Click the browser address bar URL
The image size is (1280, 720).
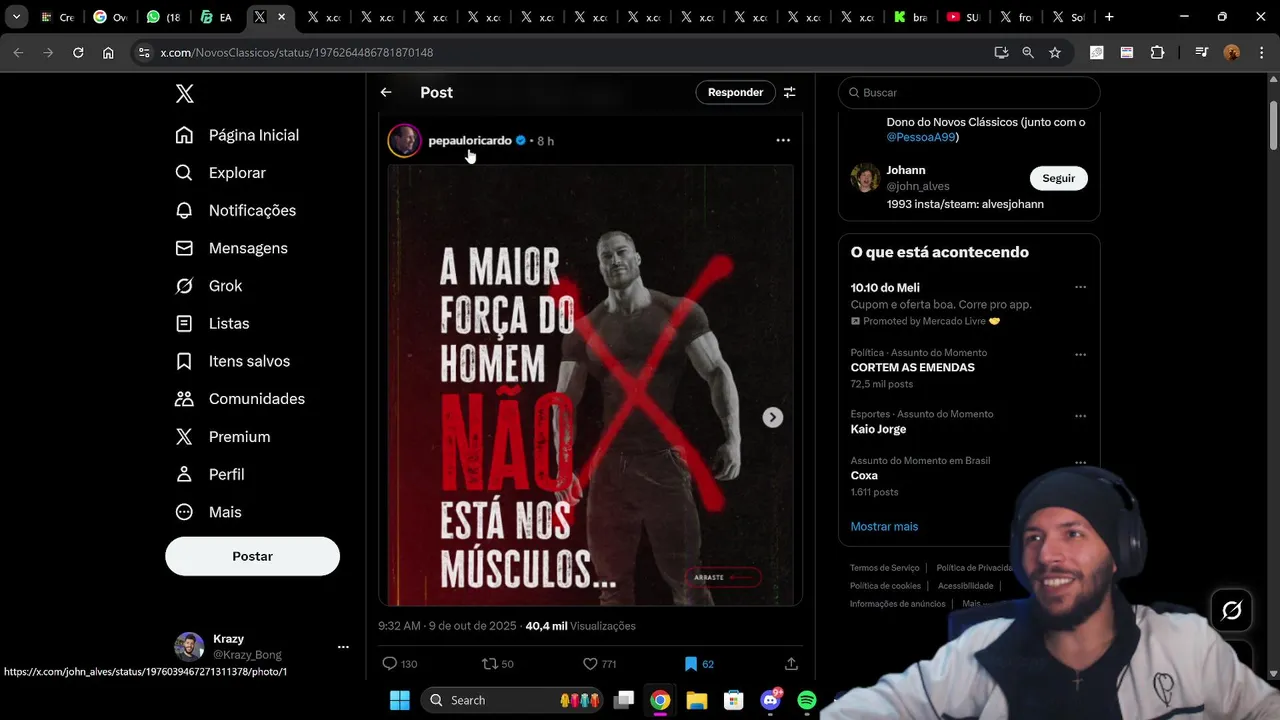click(297, 52)
